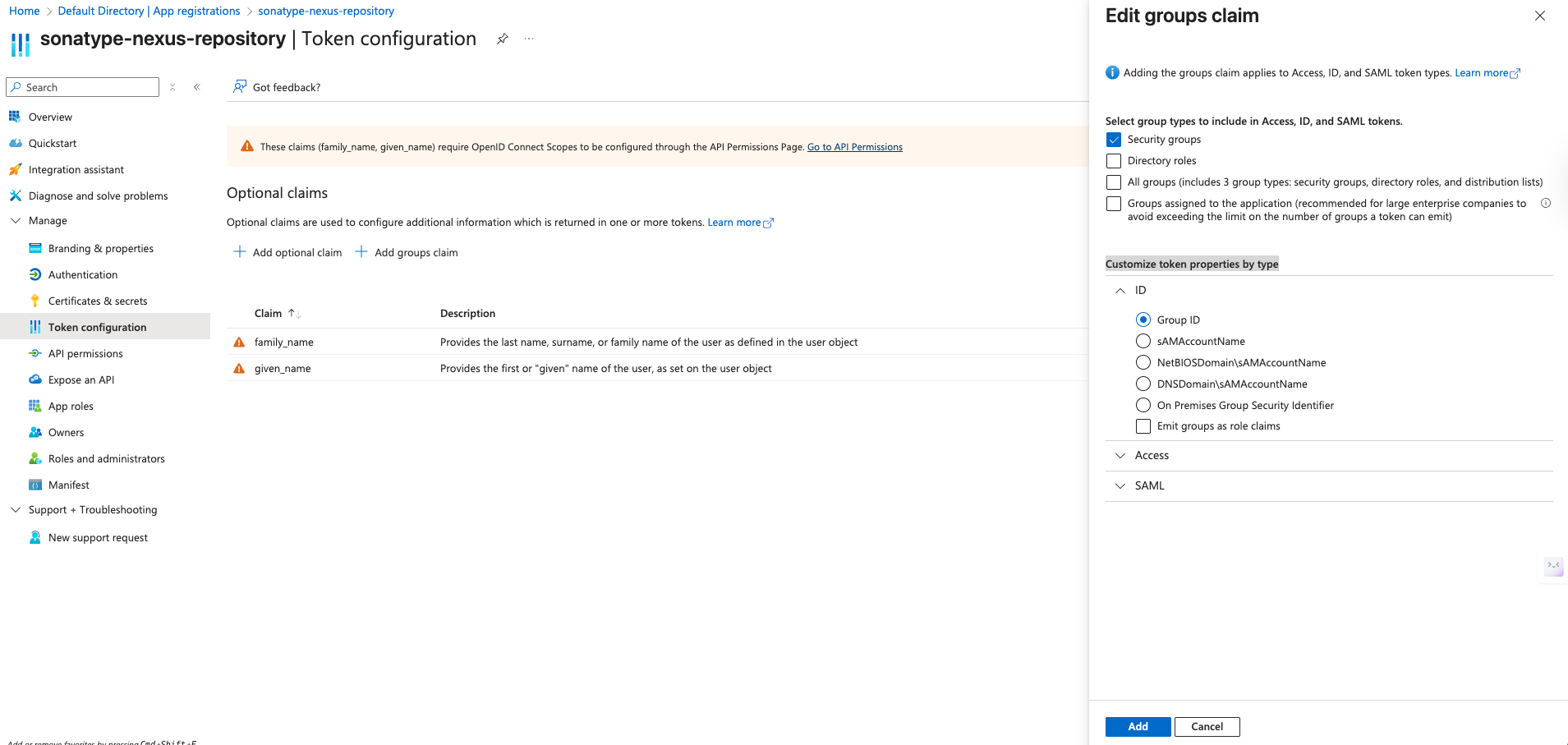1568x745 pixels.
Task: Click Add to save the groups claim
Action: pos(1138,726)
